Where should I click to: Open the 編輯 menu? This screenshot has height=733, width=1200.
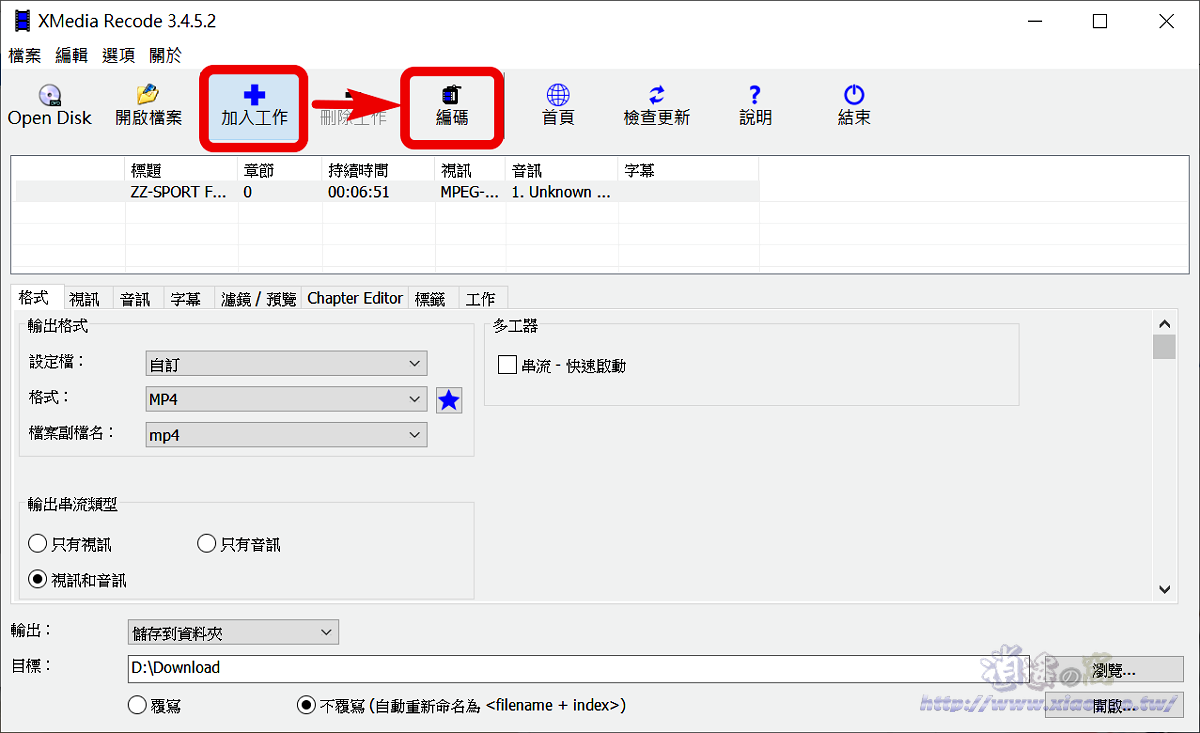(71, 56)
